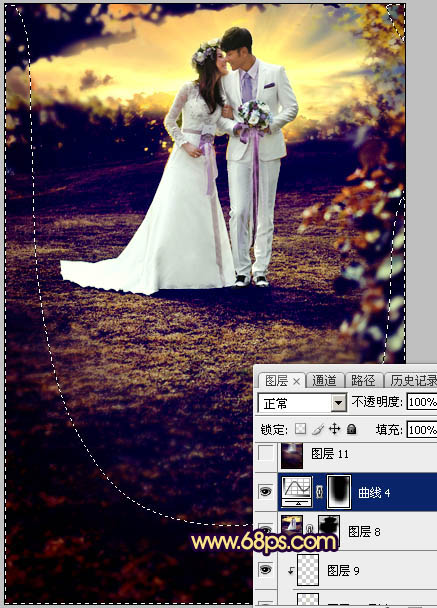The height and width of the screenshot is (608, 437).
Task: Show the hidden 图层 11 layer
Action: point(266,453)
